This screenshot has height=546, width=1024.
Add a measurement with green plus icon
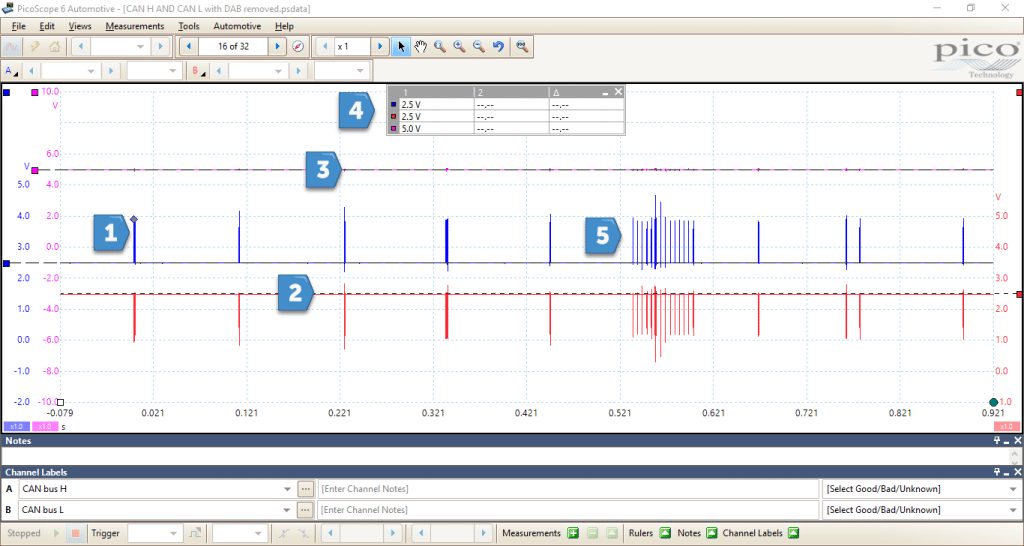click(x=573, y=533)
